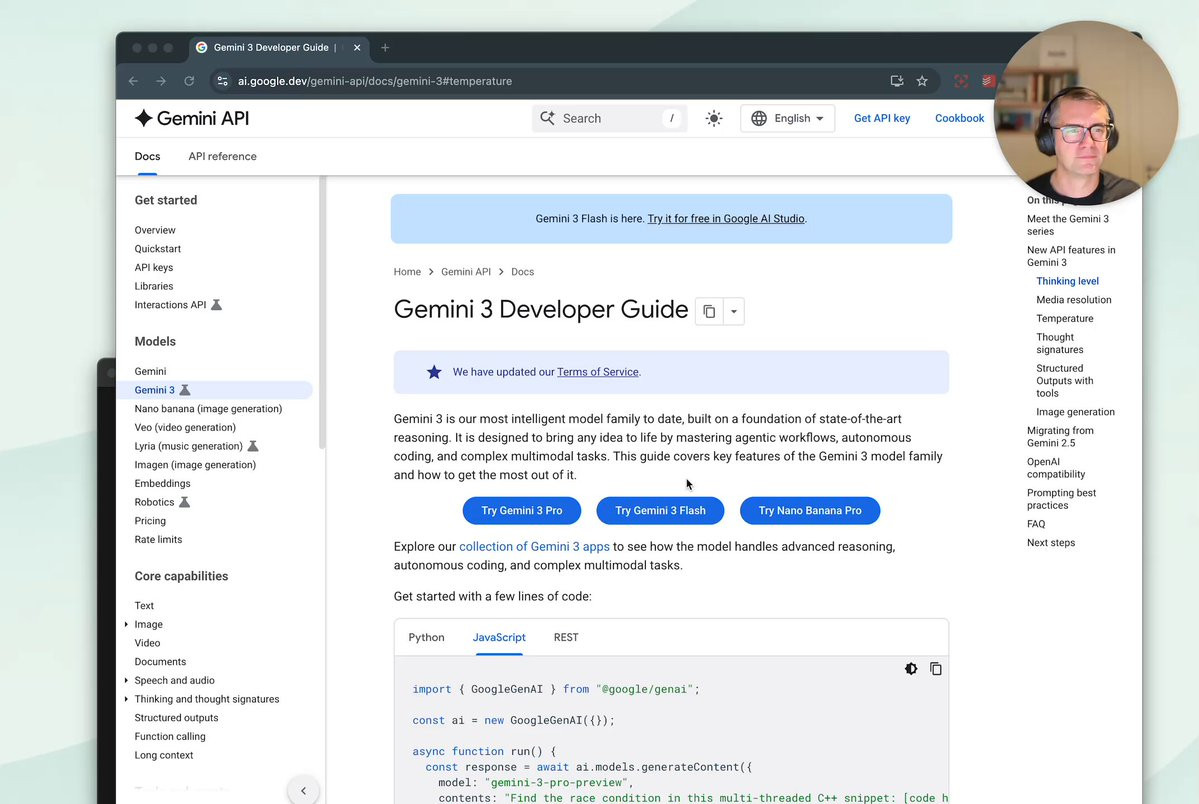Open API keys in the sidebar
This screenshot has width=1199, height=804.
click(x=154, y=268)
